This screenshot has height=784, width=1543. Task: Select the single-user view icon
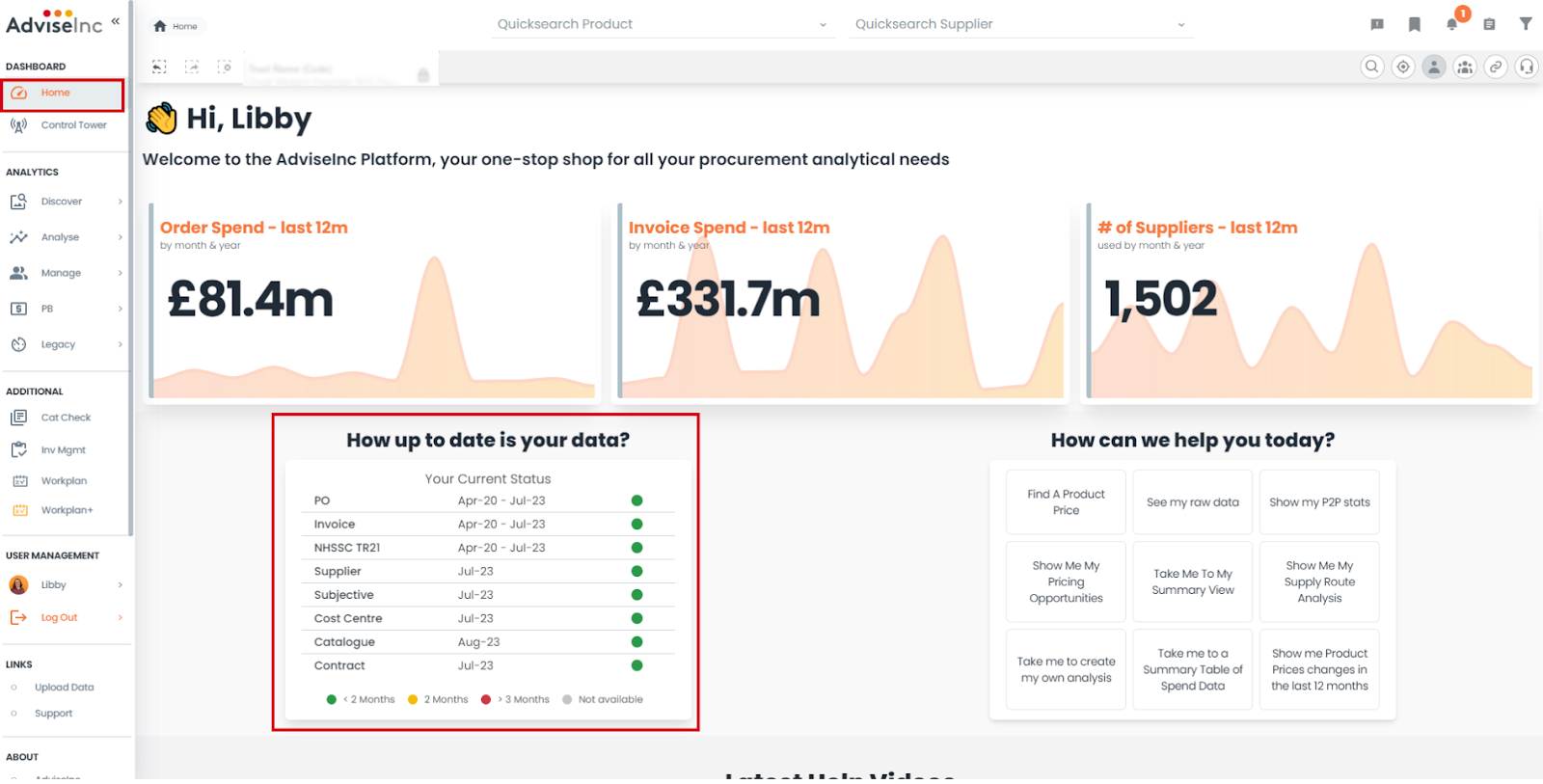tap(1434, 67)
